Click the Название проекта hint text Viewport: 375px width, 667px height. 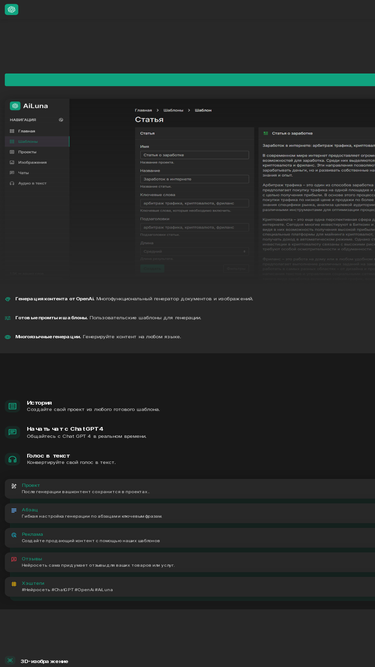click(x=157, y=162)
